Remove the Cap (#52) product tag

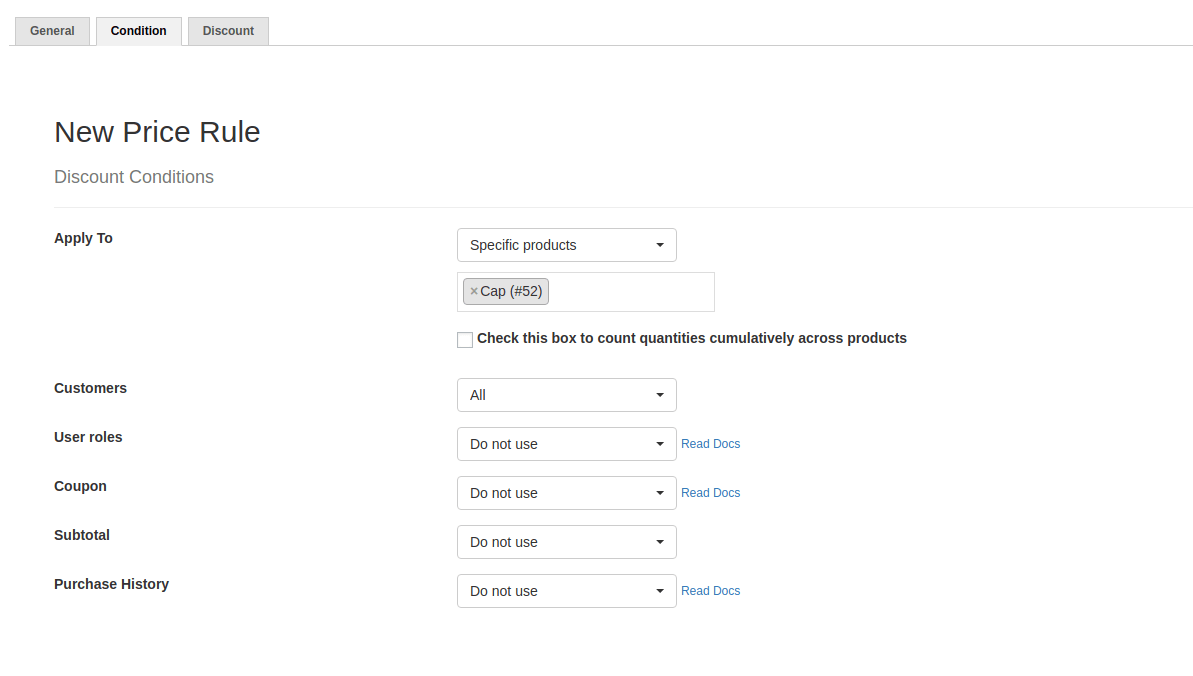pos(474,292)
